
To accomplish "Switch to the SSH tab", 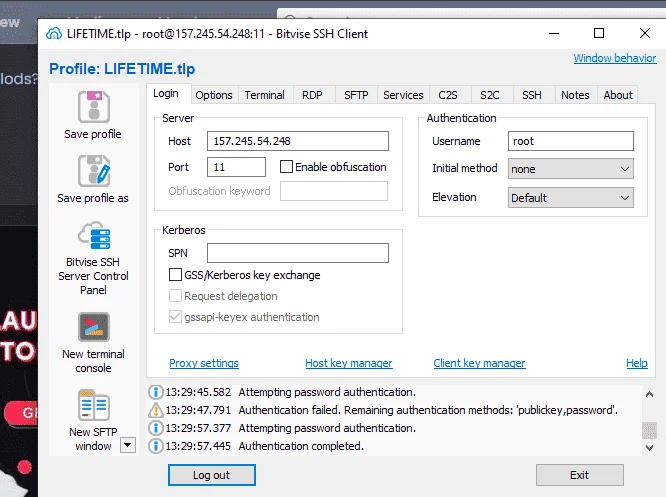I will pos(532,95).
